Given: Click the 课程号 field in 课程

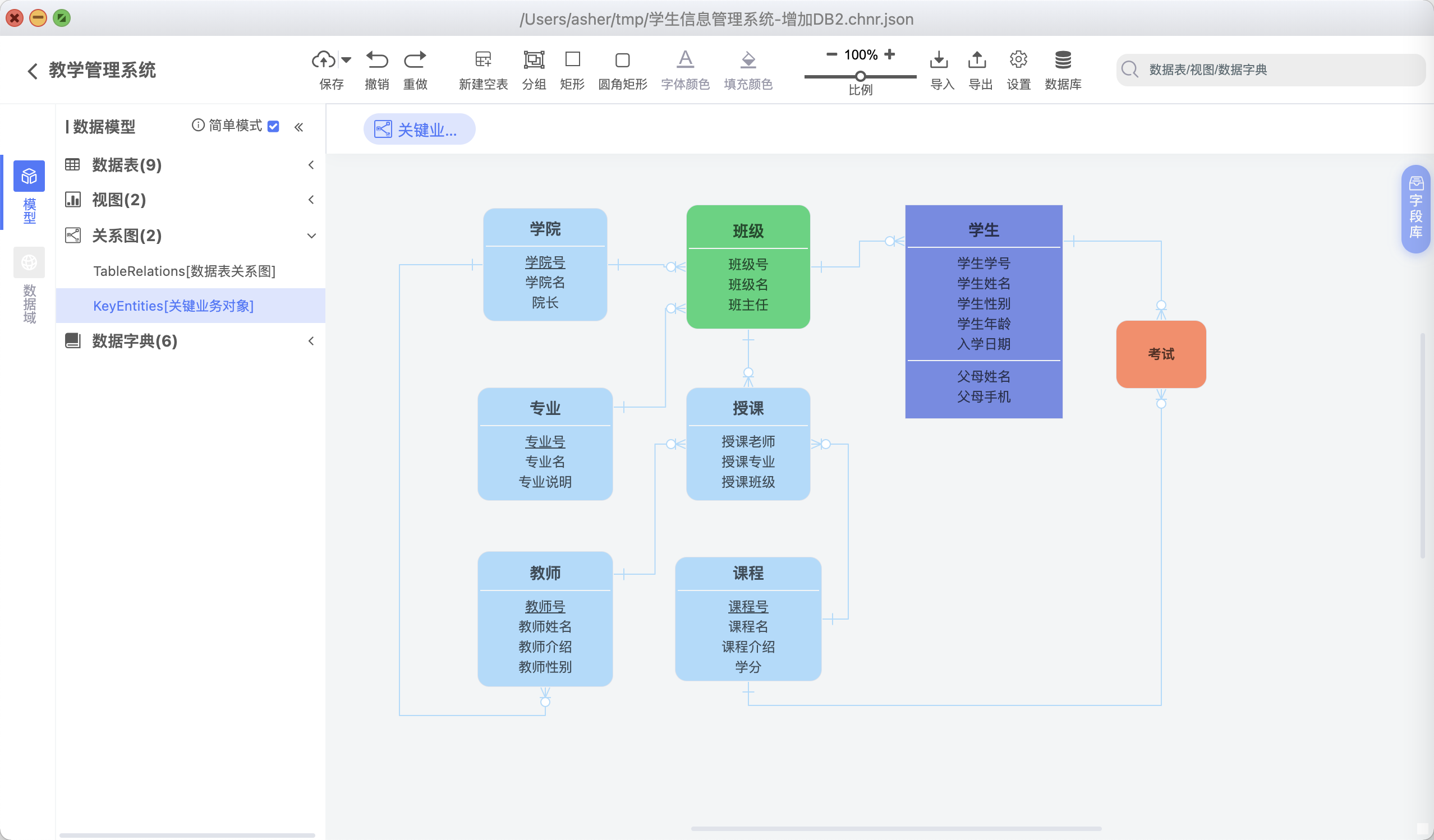Looking at the screenshot, I should [x=748, y=606].
